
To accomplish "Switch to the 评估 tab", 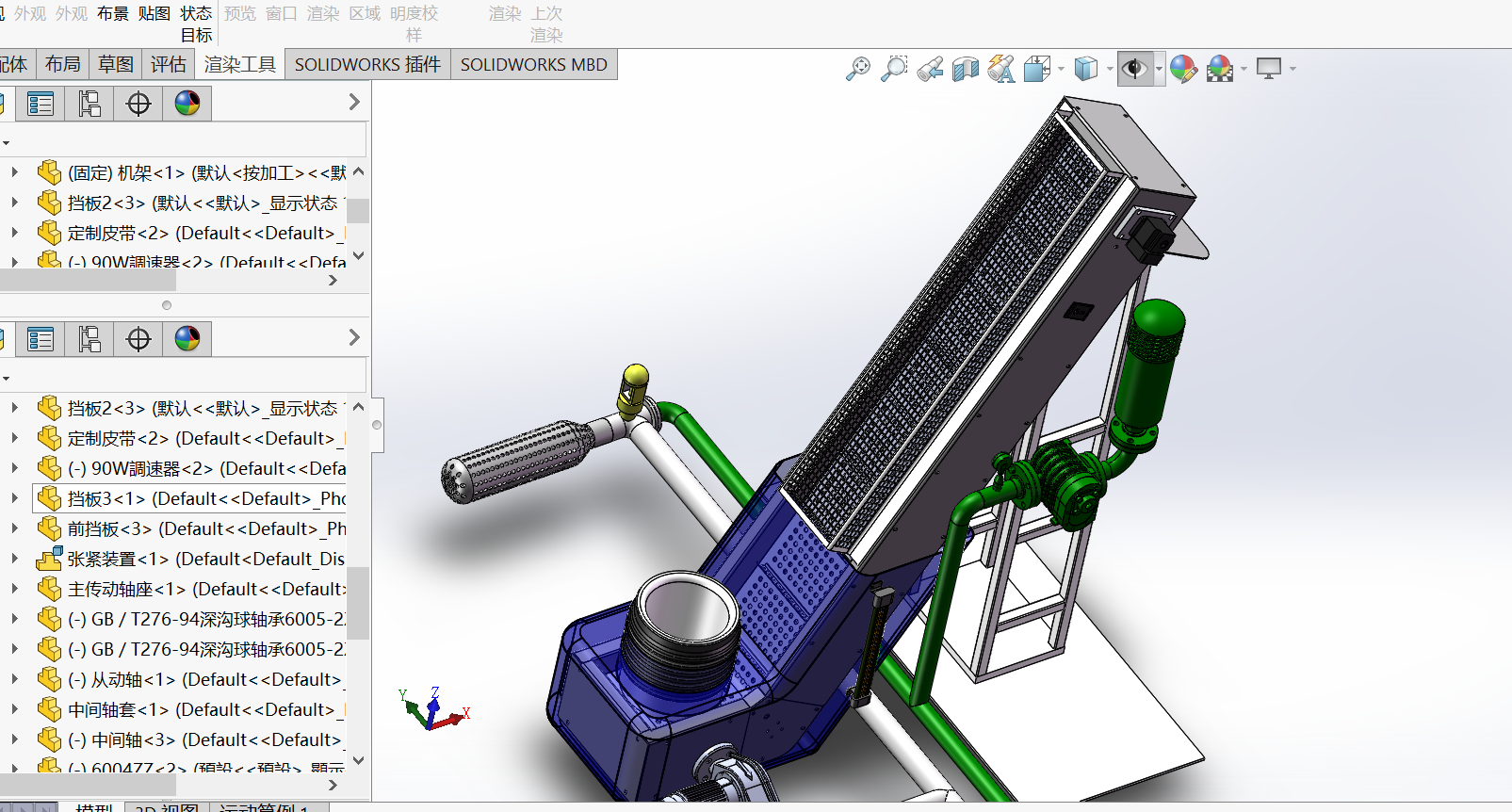I will pos(169,65).
